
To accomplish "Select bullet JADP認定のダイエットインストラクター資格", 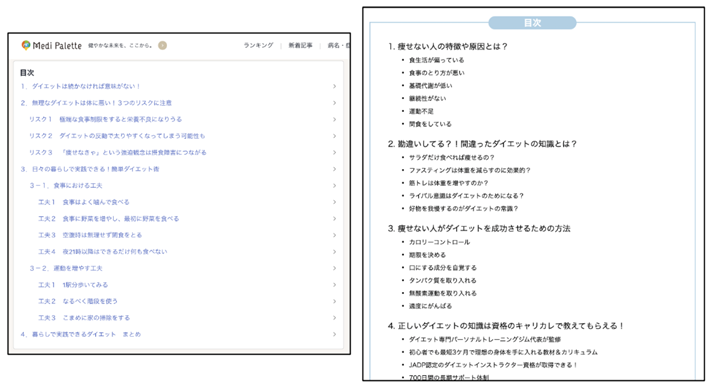I will [x=493, y=365].
